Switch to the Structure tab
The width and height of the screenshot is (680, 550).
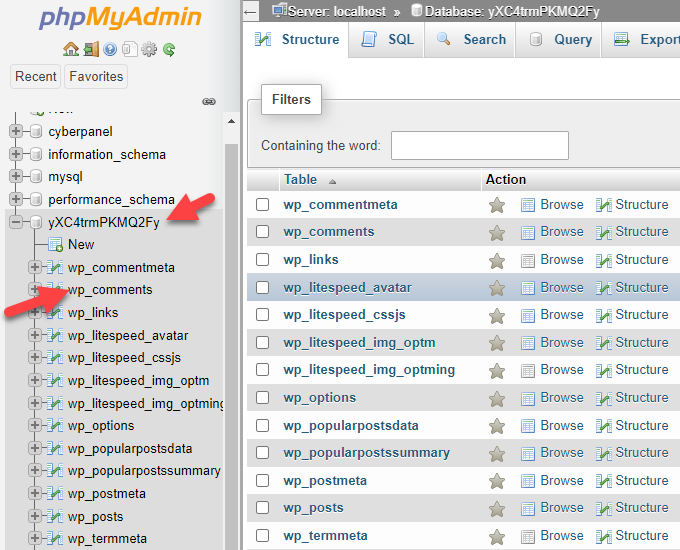point(296,39)
